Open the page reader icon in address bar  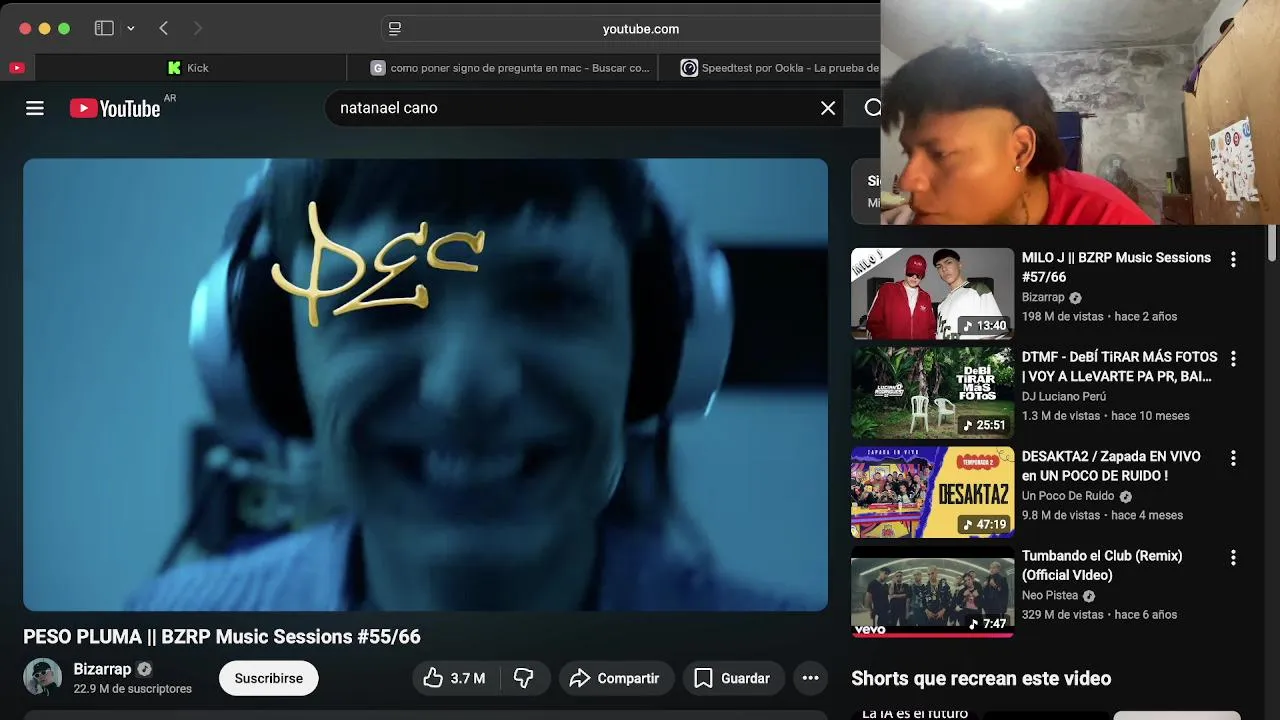pos(395,29)
